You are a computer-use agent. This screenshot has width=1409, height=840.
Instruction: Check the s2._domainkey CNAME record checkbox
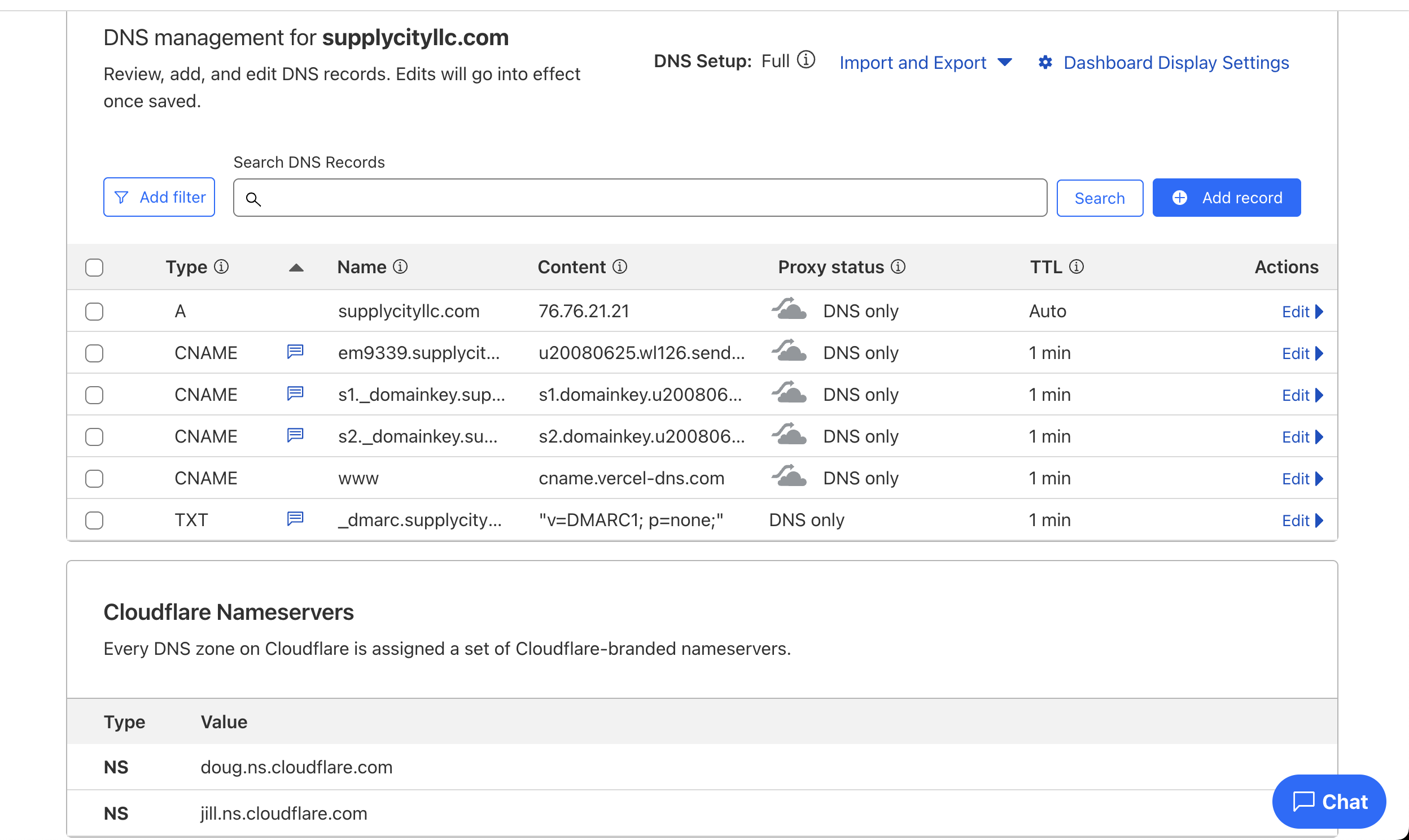tap(94, 437)
